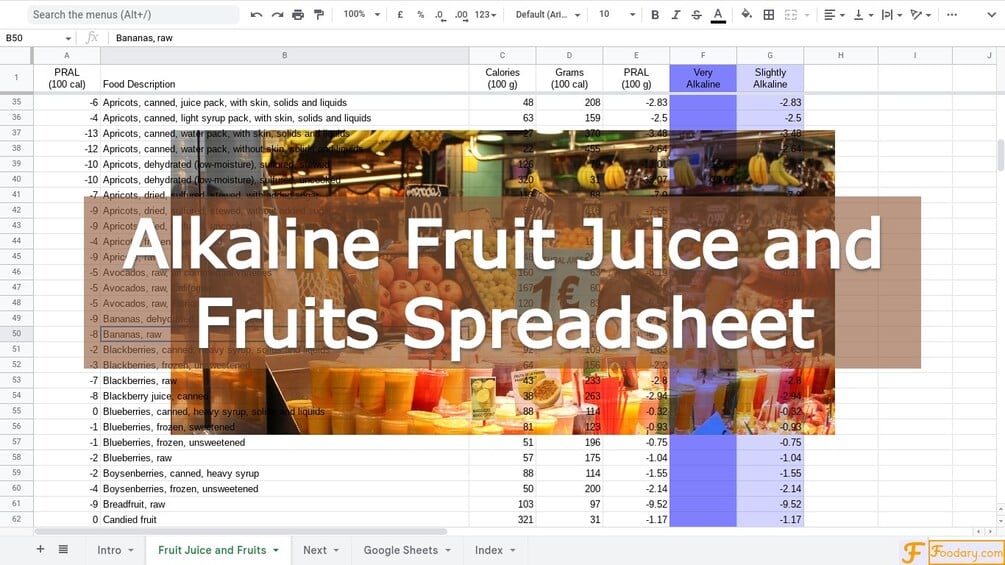Select cell Candied fruit
The image size is (1005, 565).
coord(285,520)
